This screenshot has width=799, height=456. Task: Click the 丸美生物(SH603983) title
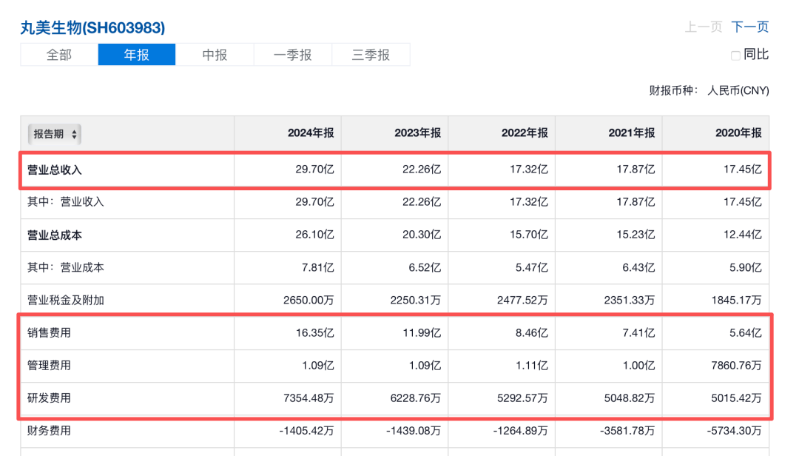[x=93, y=27]
